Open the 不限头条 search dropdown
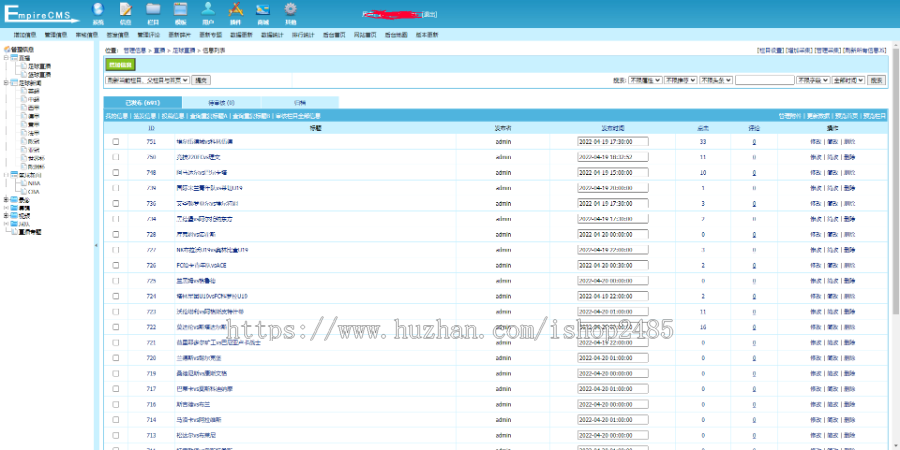 716,80
